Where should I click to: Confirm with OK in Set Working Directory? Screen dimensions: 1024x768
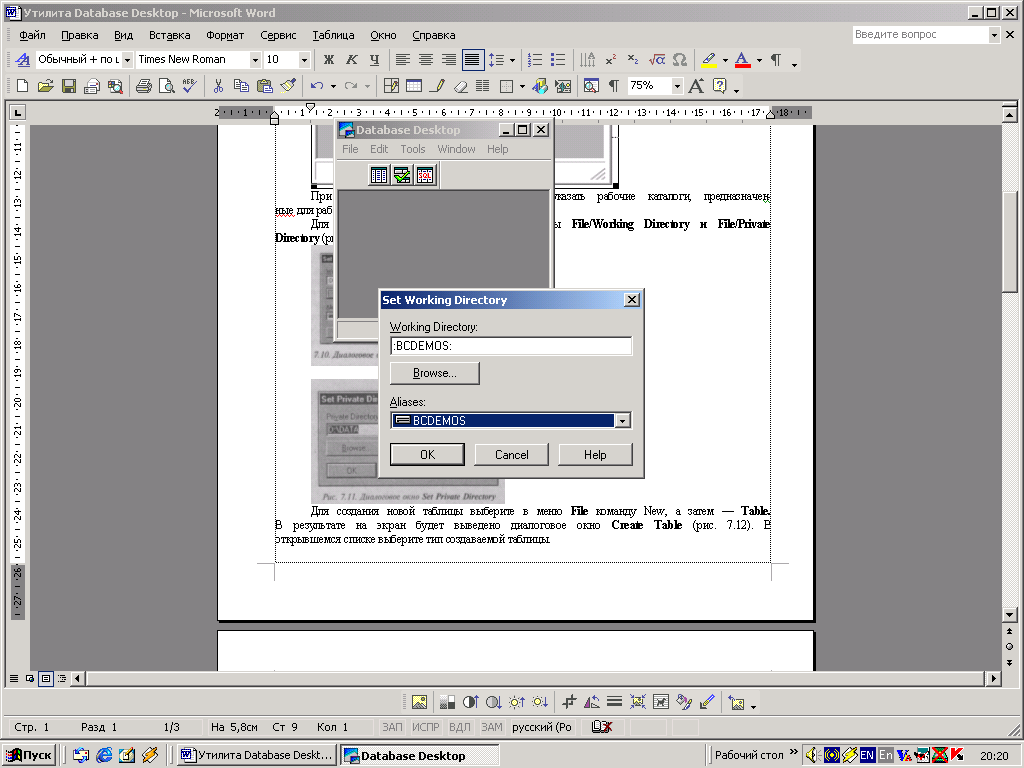tap(427, 455)
